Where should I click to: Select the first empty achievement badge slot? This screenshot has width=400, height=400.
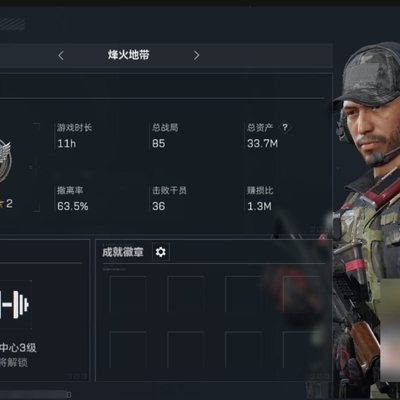(128, 294)
